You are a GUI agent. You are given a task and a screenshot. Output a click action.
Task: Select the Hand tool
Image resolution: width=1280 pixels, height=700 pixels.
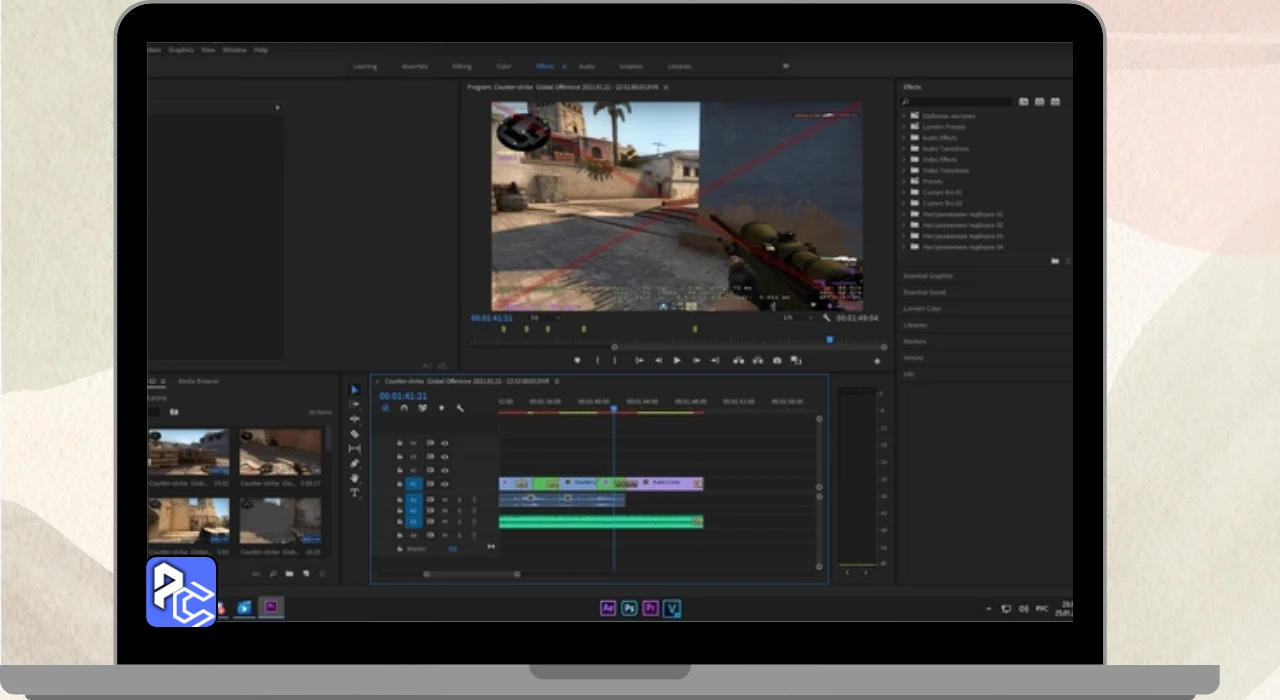tap(354, 478)
